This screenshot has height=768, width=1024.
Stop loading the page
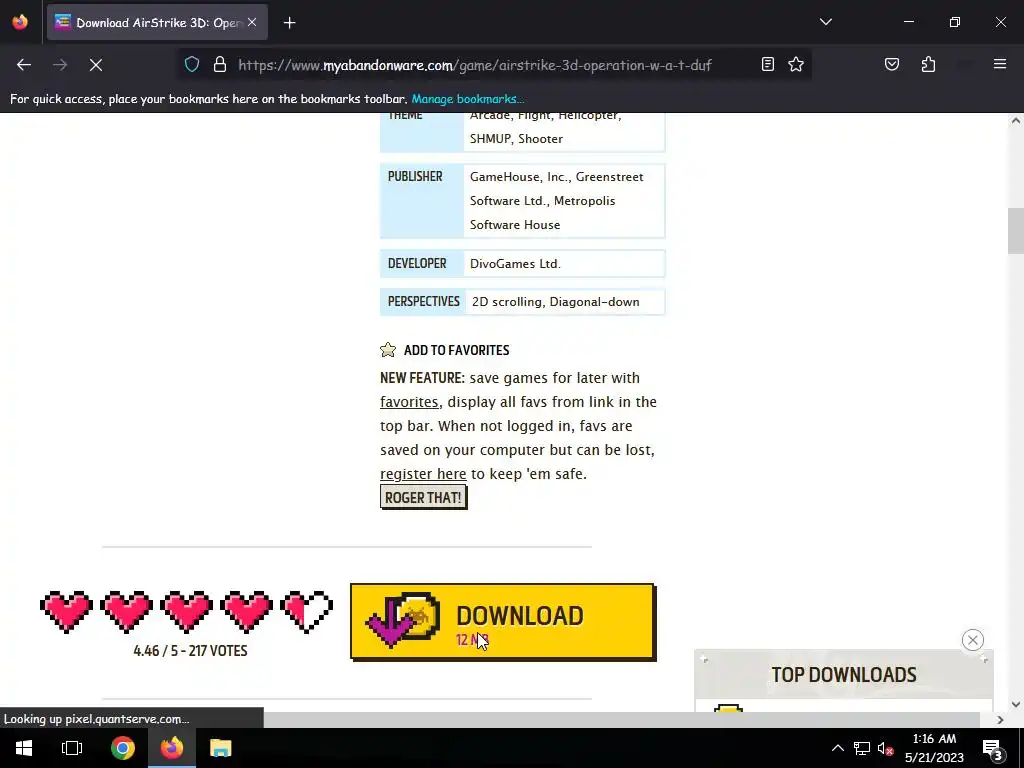(x=96, y=65)
